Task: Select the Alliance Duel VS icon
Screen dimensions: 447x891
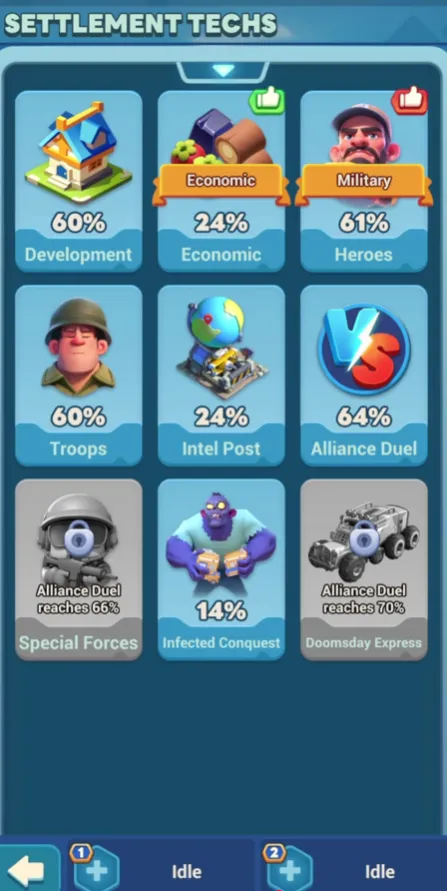Action: (364, 349)
